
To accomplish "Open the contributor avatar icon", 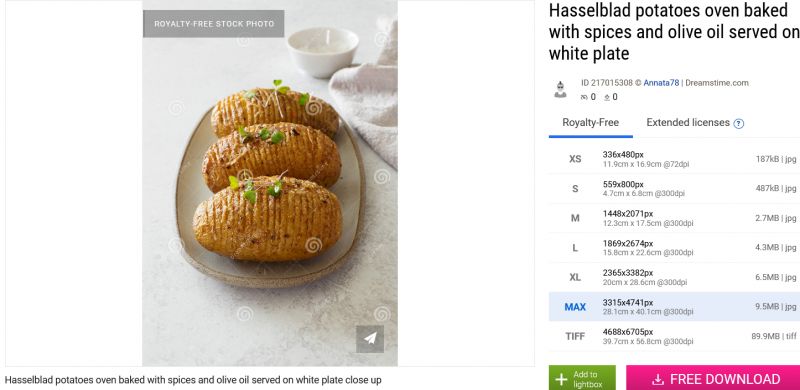I will [x=560, y=89].
